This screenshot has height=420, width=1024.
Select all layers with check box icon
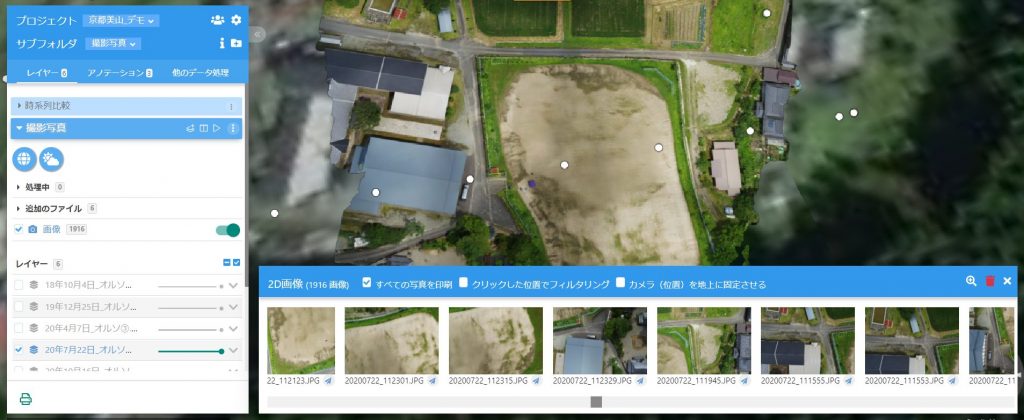pos(236,263)
